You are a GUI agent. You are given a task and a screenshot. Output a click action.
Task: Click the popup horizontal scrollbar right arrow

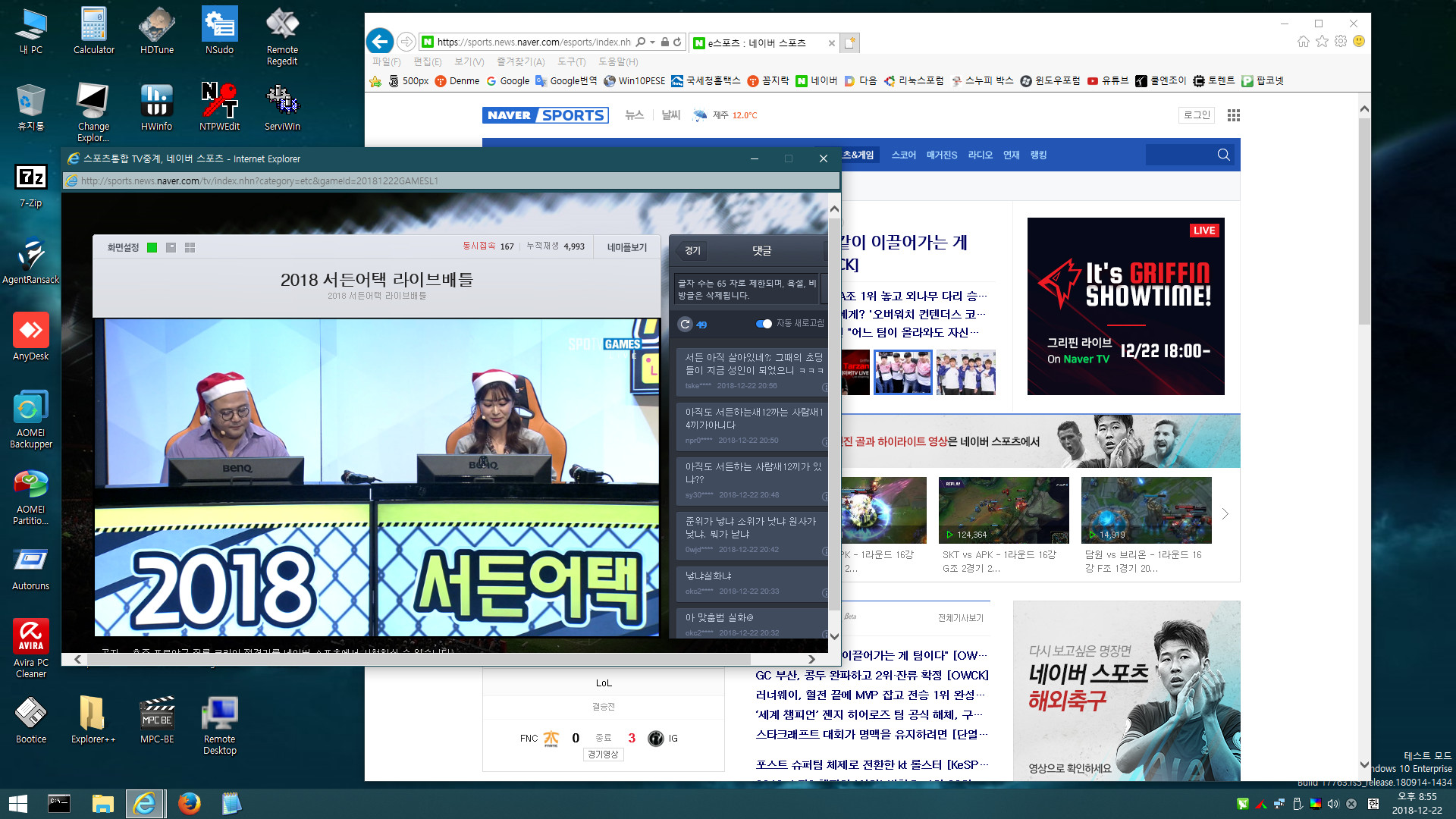(811, 659)
